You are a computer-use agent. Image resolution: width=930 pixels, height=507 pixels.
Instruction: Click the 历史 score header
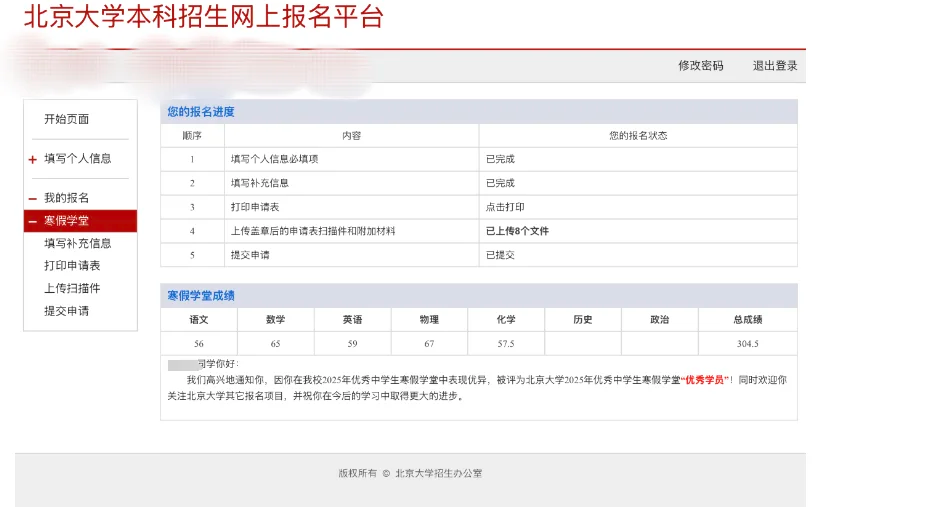pos(583,320)
